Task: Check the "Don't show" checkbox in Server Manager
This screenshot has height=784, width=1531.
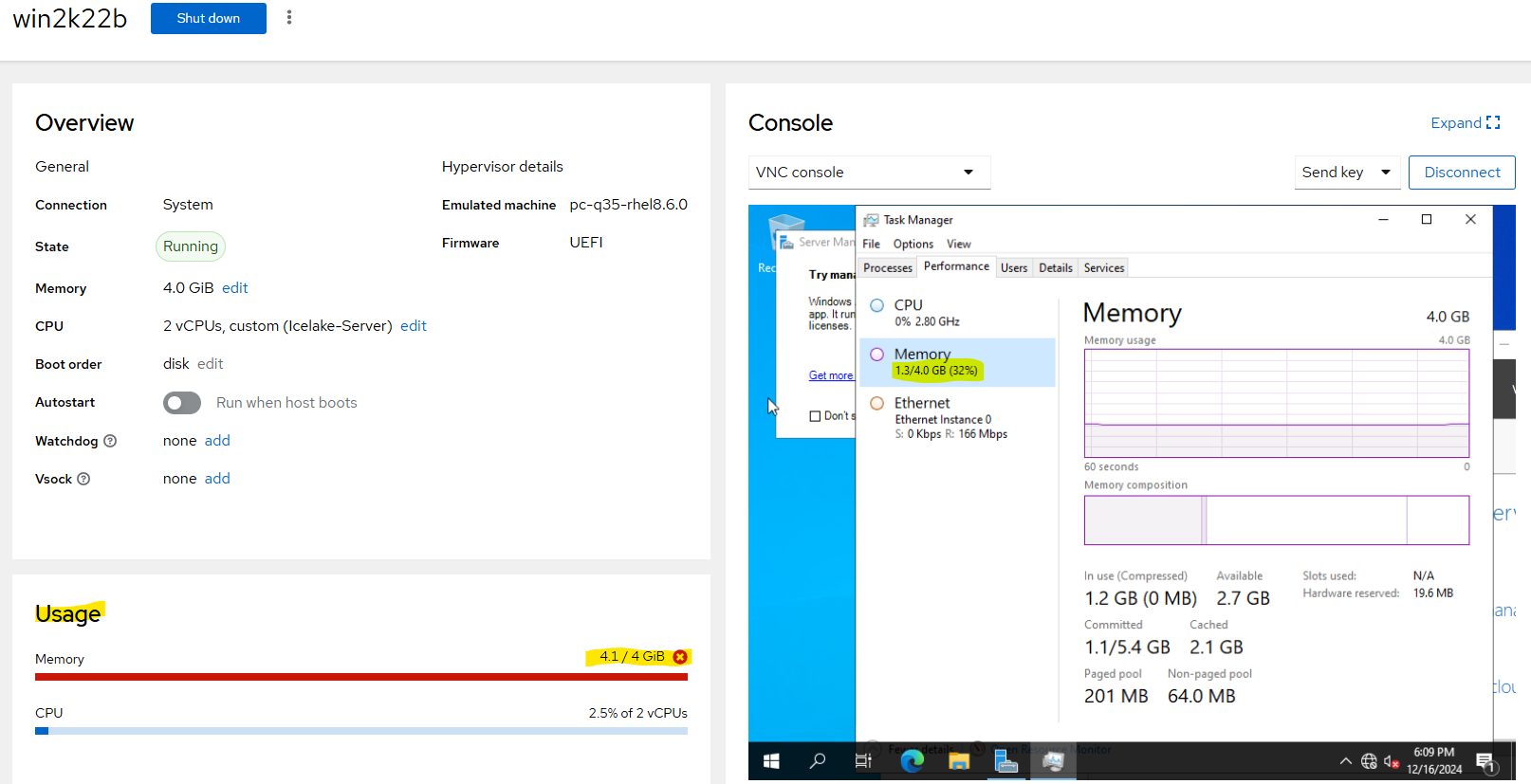Action: click(815, 416)
